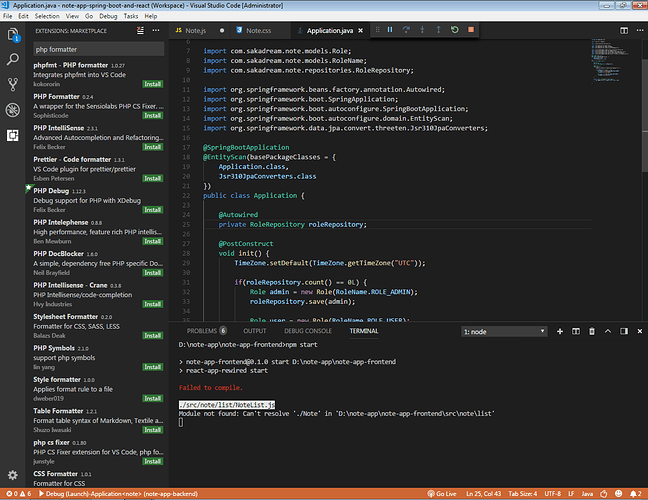Switch to the Note.css editor tab

[259, 31]
